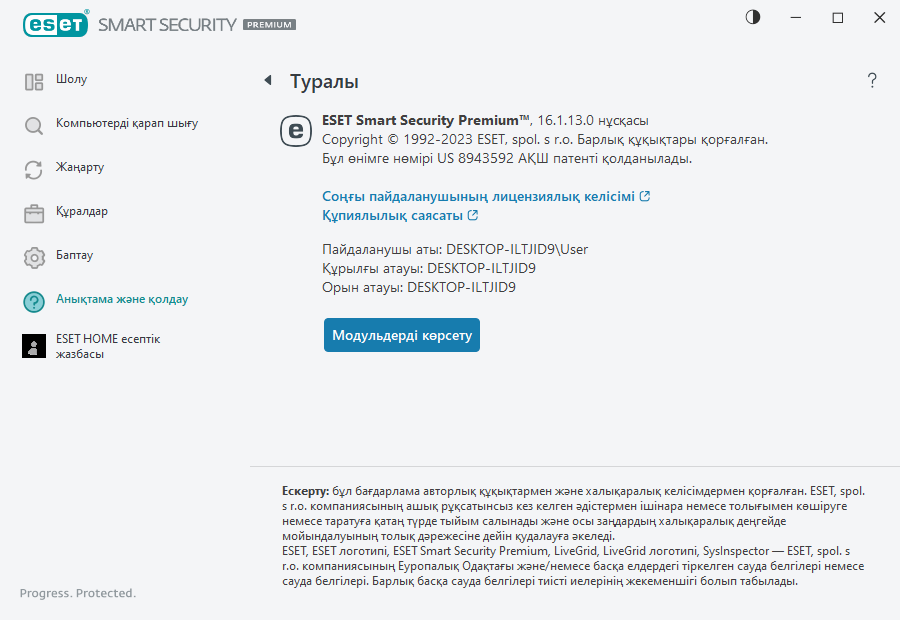Go back using the arrow beside Туралы
900x620 pixels.
click(x=267, y=80)
